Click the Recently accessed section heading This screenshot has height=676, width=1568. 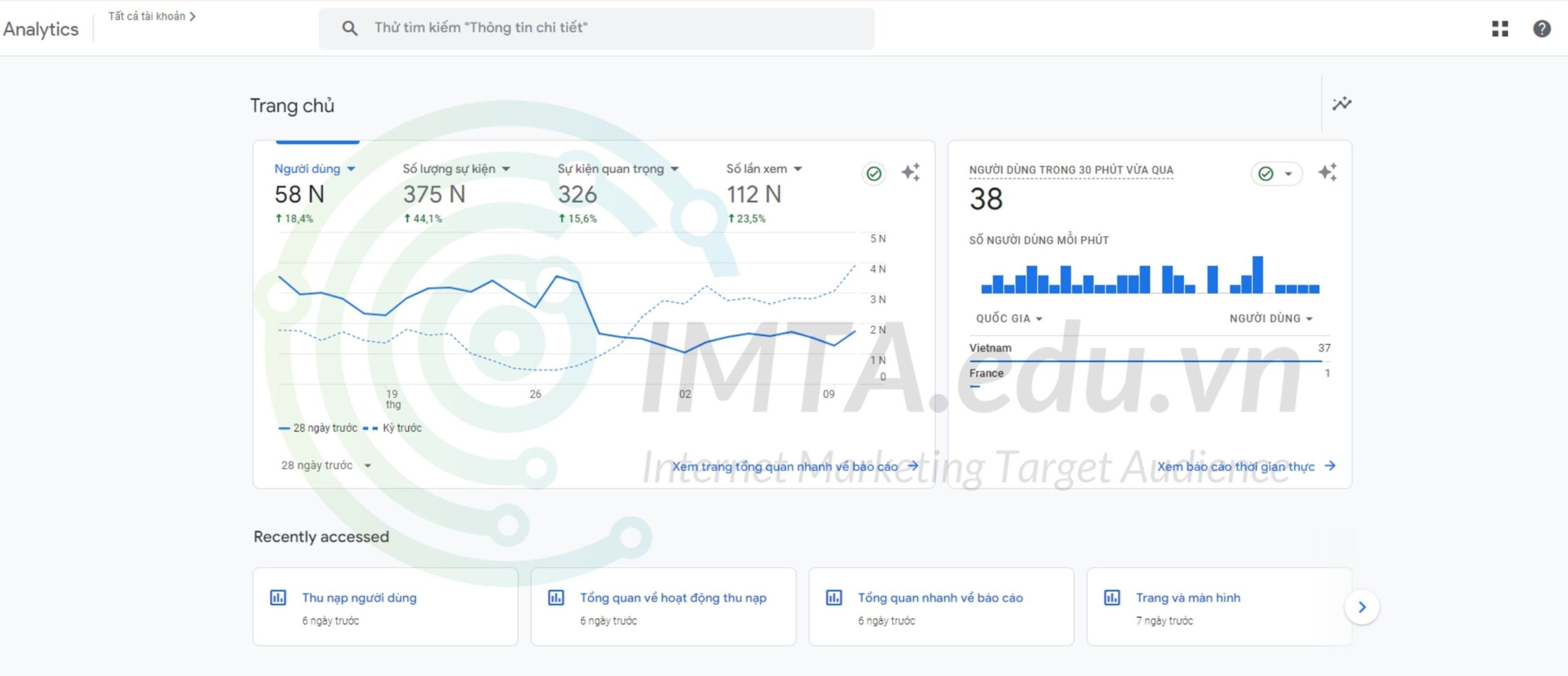tap(322, 537)
